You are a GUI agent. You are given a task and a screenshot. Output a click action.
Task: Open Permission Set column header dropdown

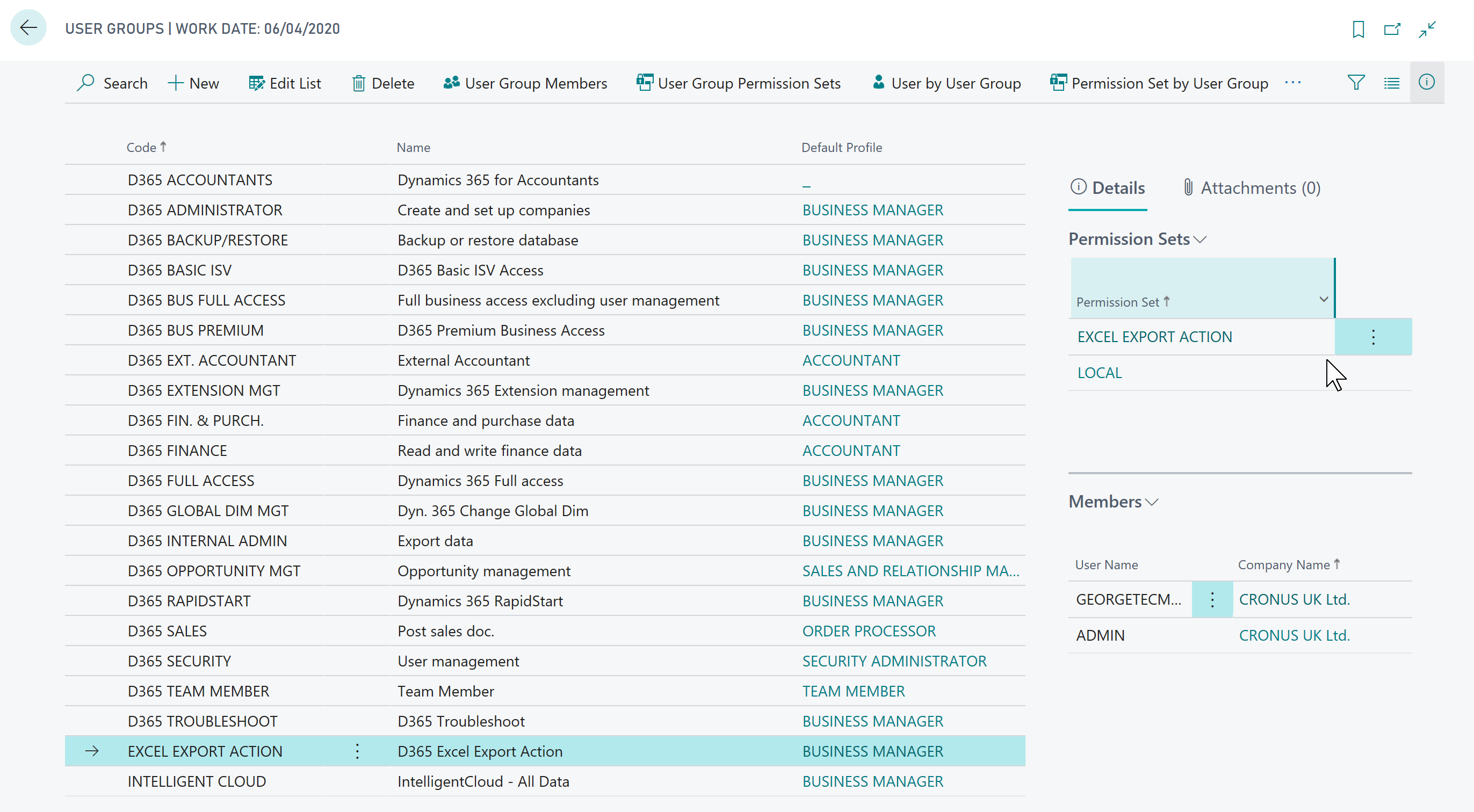click(1323, 300)
